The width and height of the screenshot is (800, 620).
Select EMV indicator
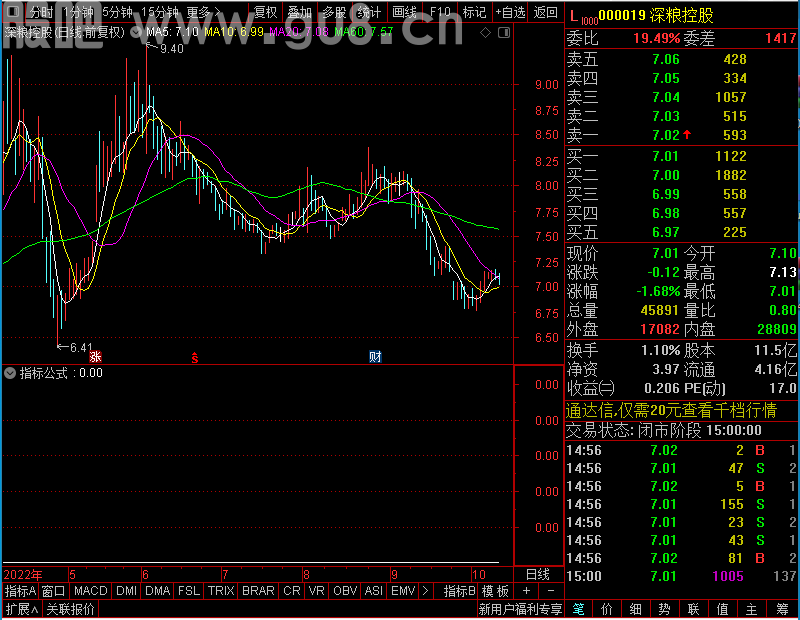point(403,591)
